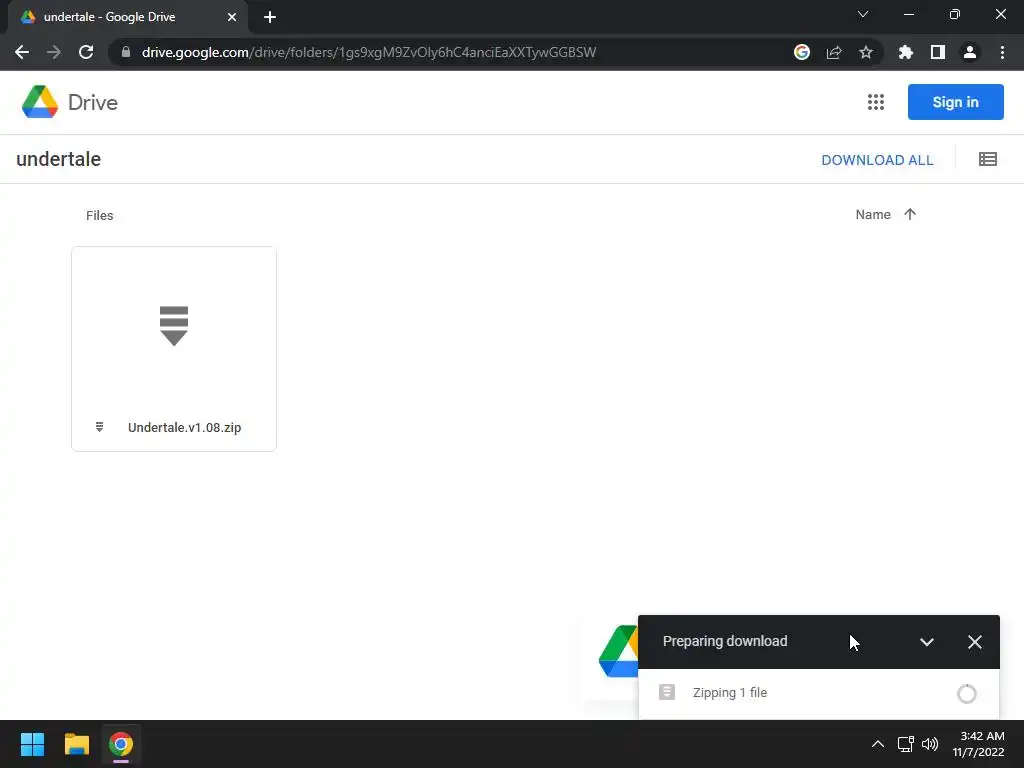This screenshot has height=768, width=1024.
Task: Click the address bar URL
Action: pyautogui.click(x=369, y=52)
